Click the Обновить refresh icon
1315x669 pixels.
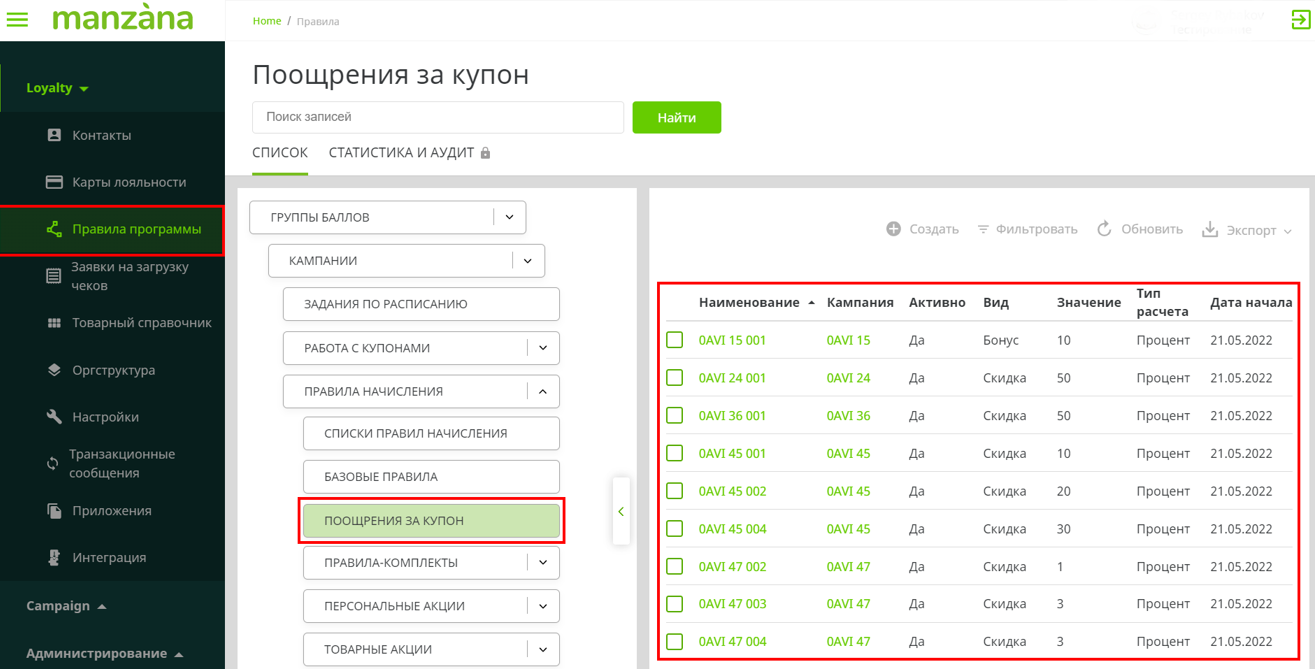[1104, 229]
